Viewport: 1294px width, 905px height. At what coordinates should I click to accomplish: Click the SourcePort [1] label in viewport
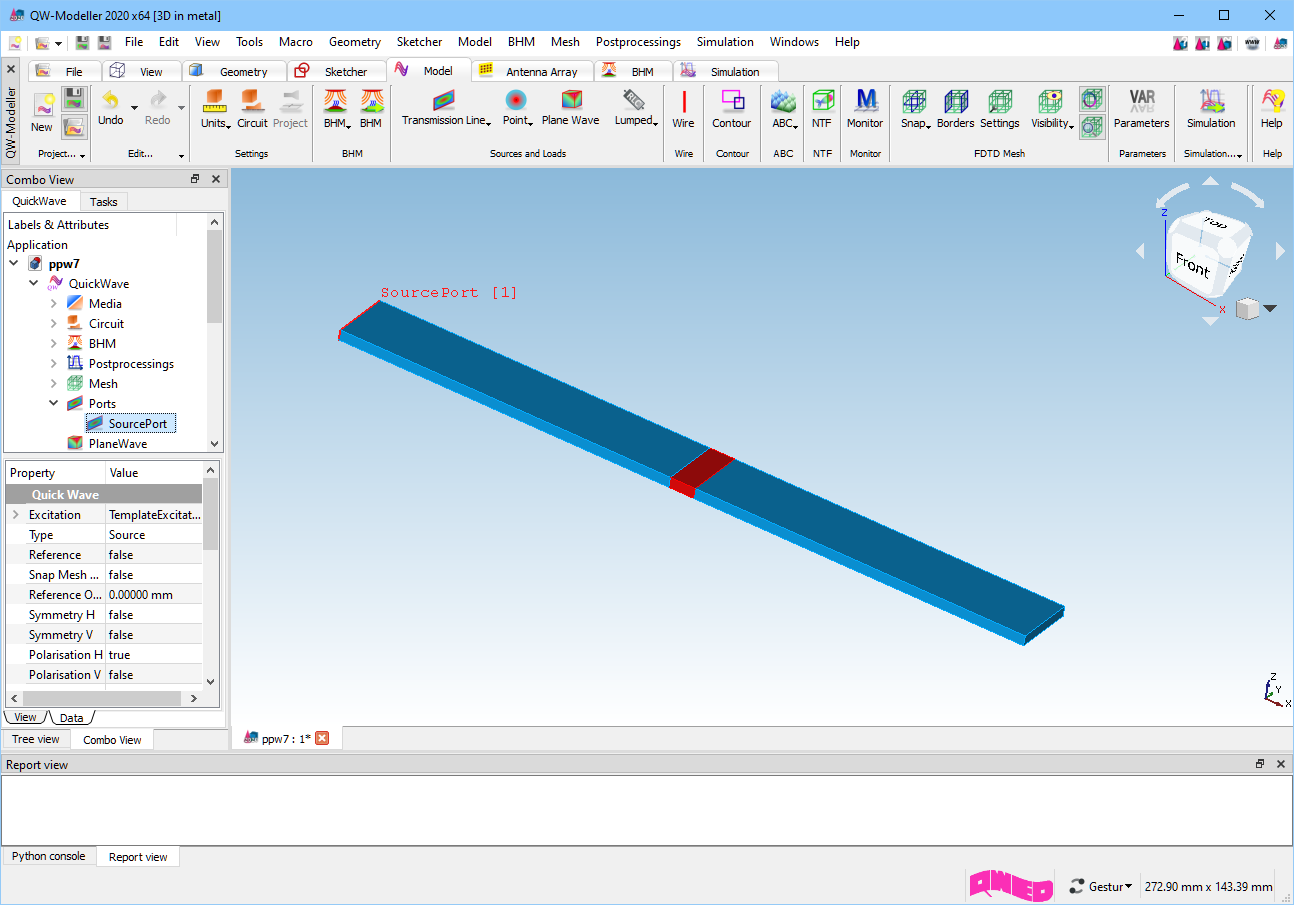[x=449, y=293]
